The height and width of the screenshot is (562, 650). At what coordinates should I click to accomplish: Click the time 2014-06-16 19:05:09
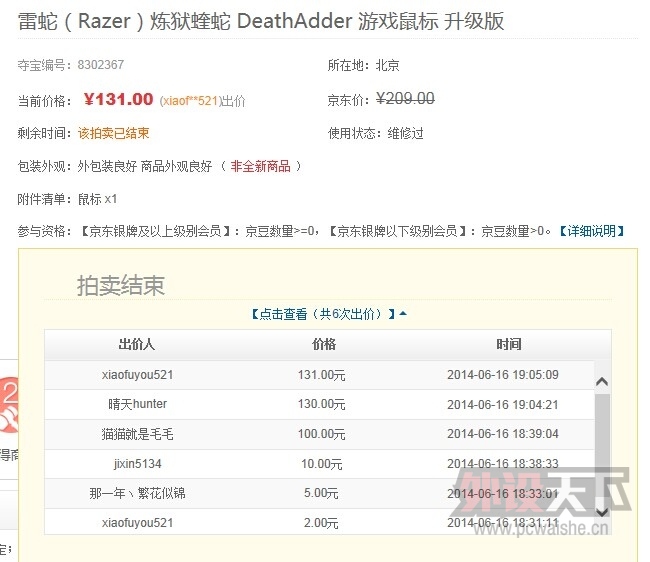pyautogui.click(x=502, y=375)
